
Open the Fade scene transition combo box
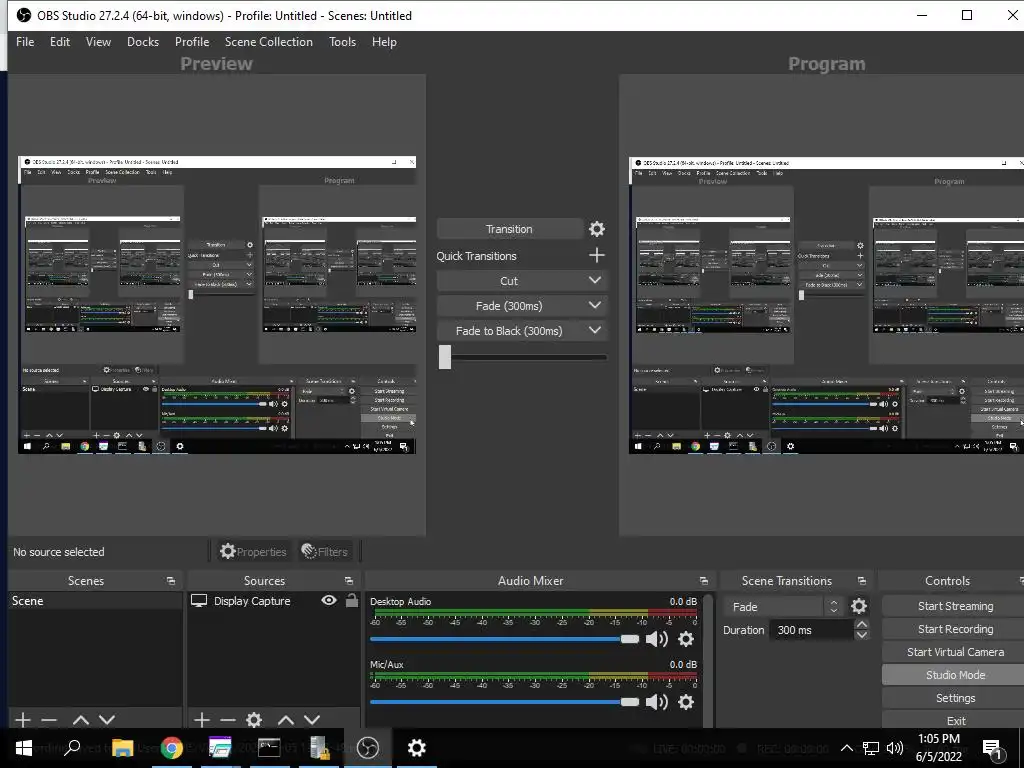(783, 607)
